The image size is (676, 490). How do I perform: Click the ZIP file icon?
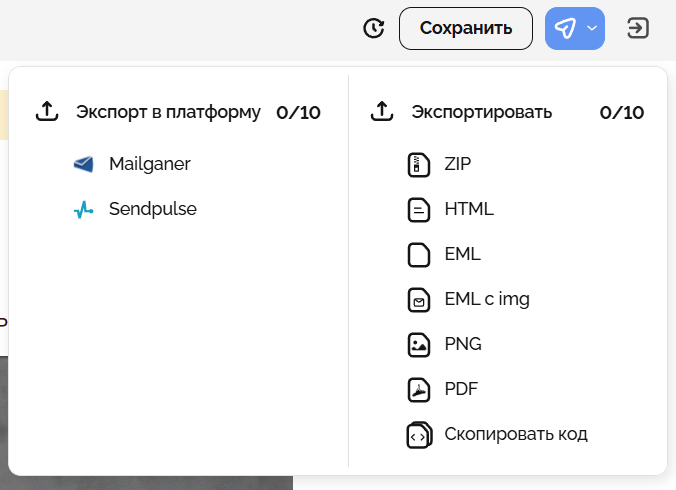[x=419, y=165]
